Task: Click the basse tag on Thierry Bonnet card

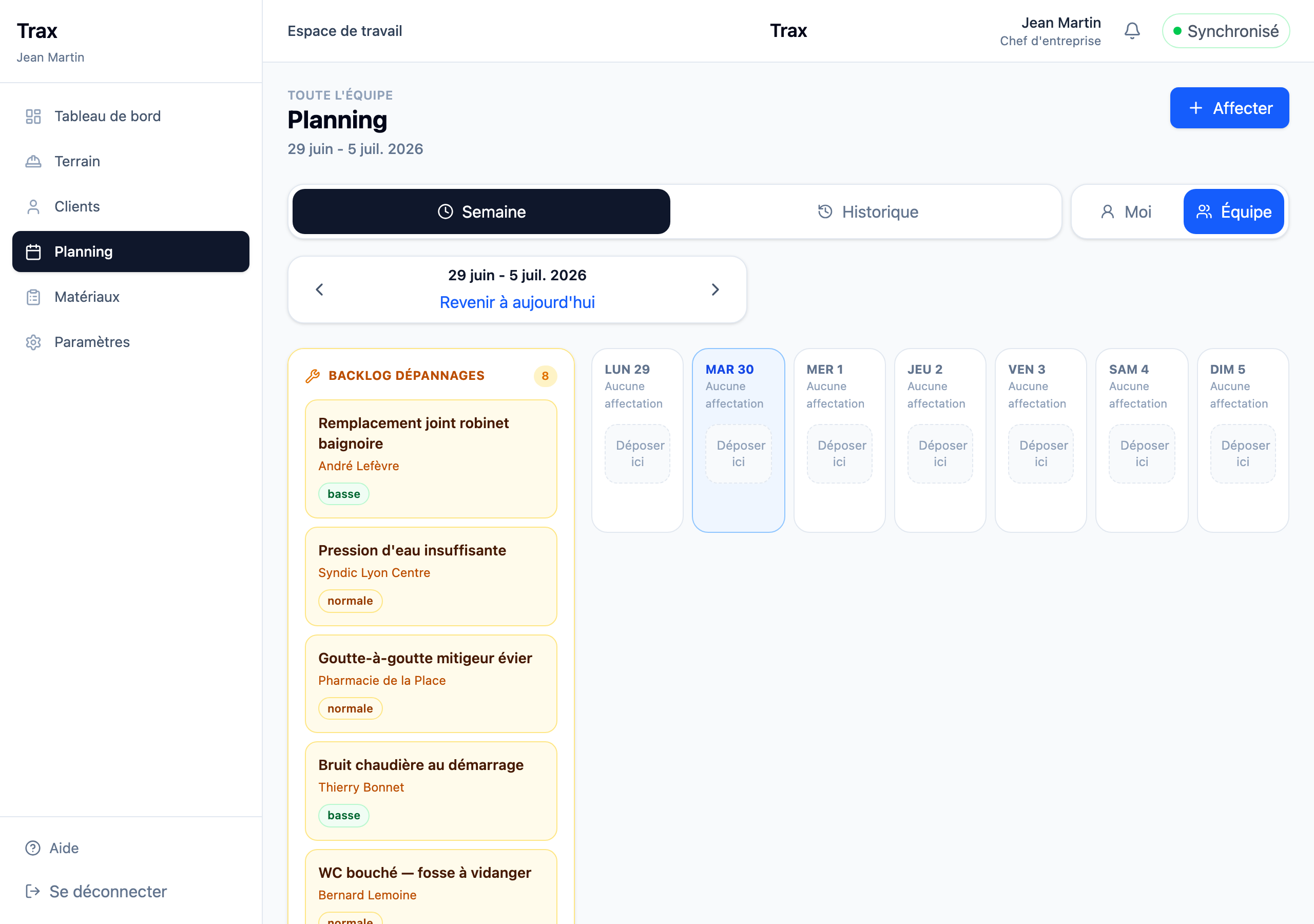Action: click(343, 815)
